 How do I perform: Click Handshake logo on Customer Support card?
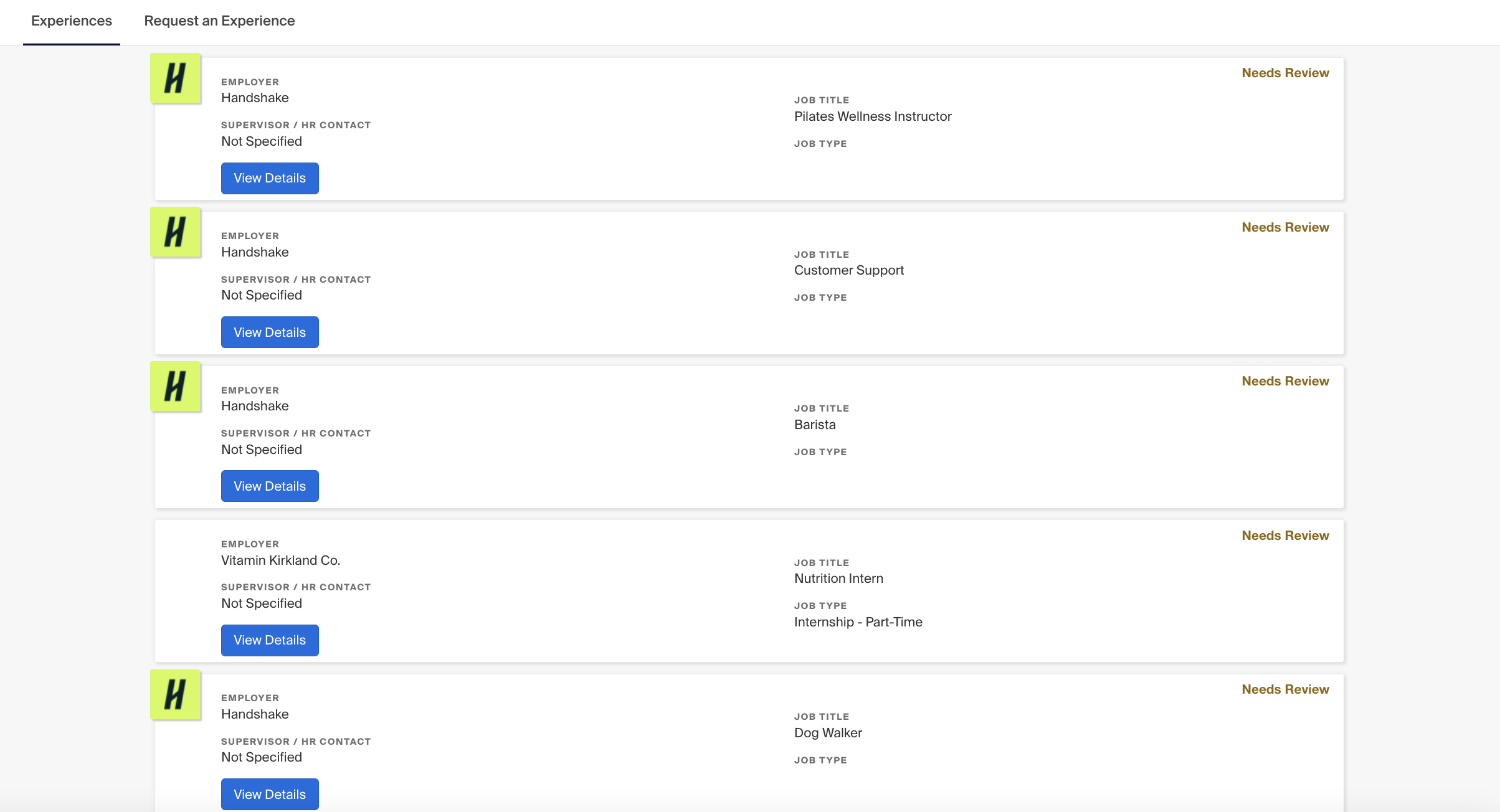176,232
